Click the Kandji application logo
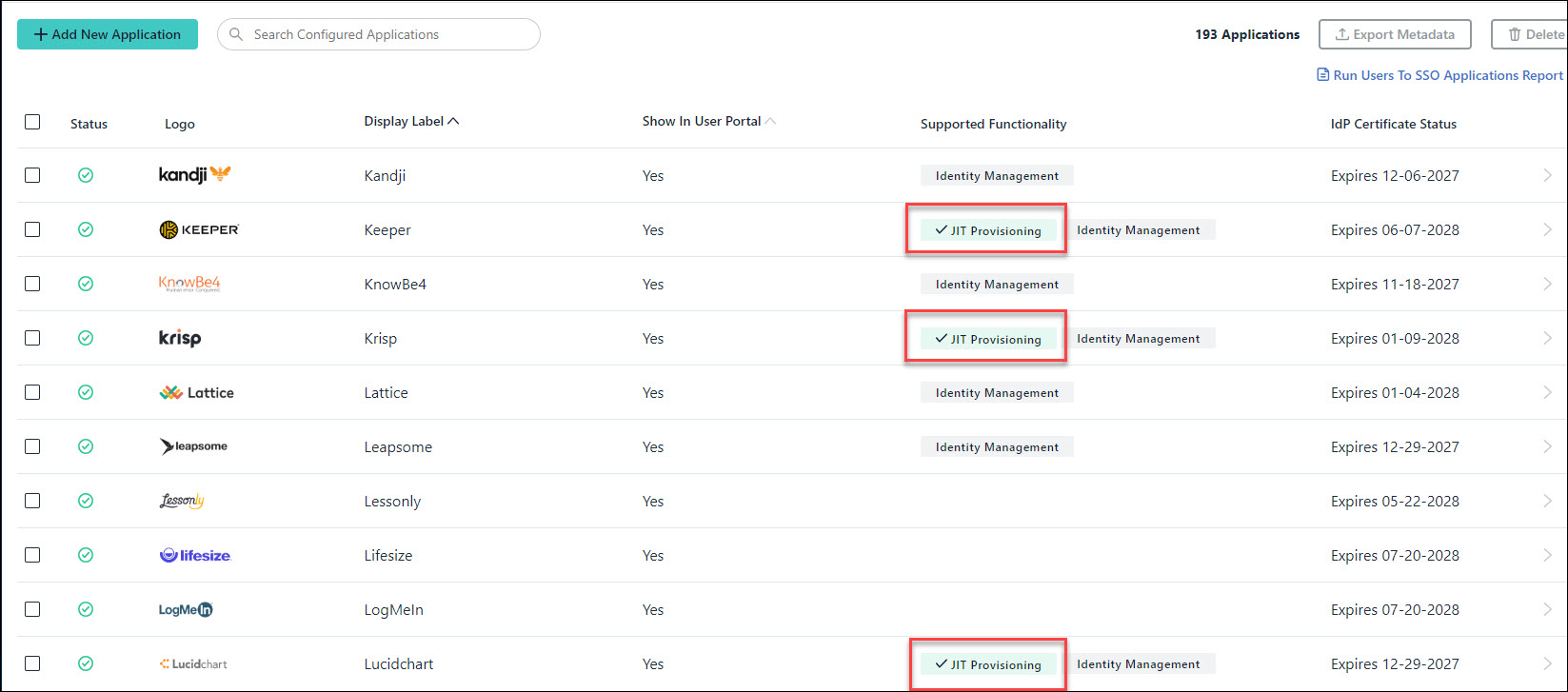This screenshot has width=1568, height=692. point(193,174)
